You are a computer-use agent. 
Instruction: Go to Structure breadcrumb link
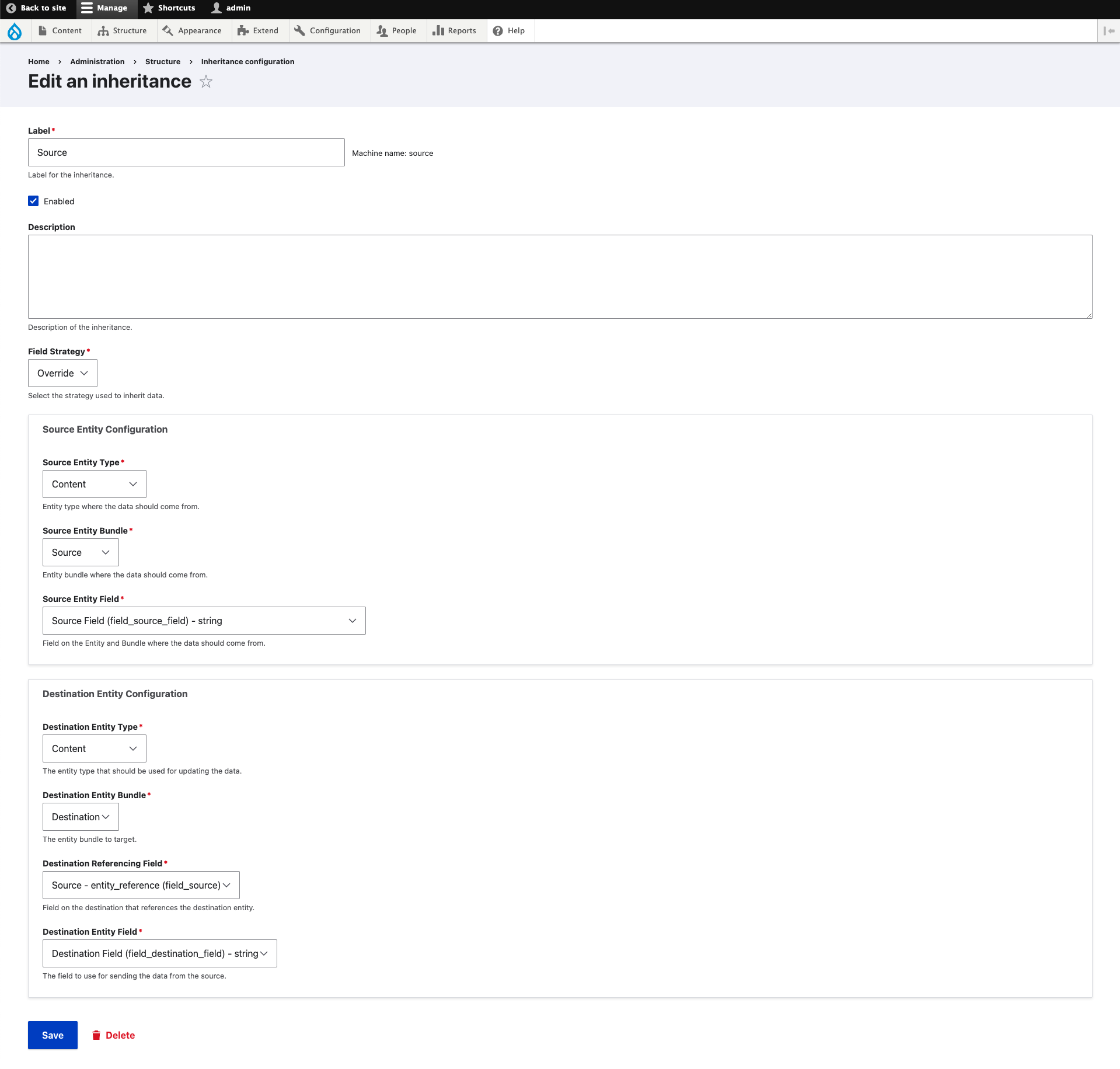(163, 62)
